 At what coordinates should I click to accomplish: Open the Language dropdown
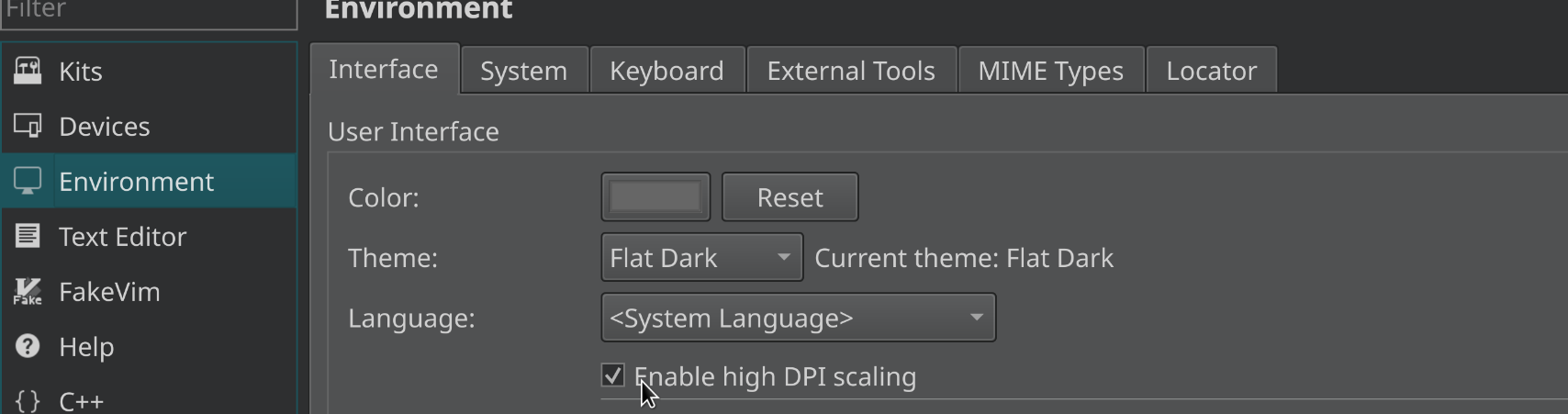pyautogui.click(x=798, y=318)
